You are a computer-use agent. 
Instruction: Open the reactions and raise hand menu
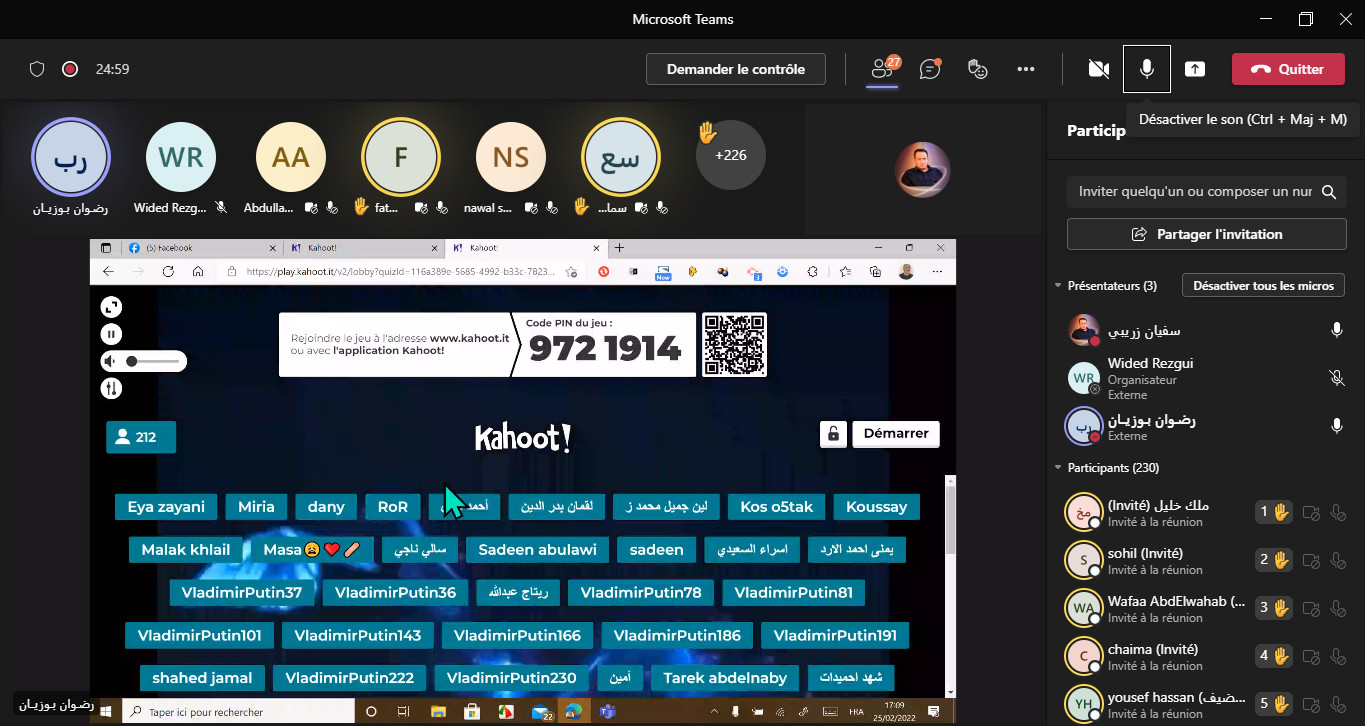(x=978, y=69)
